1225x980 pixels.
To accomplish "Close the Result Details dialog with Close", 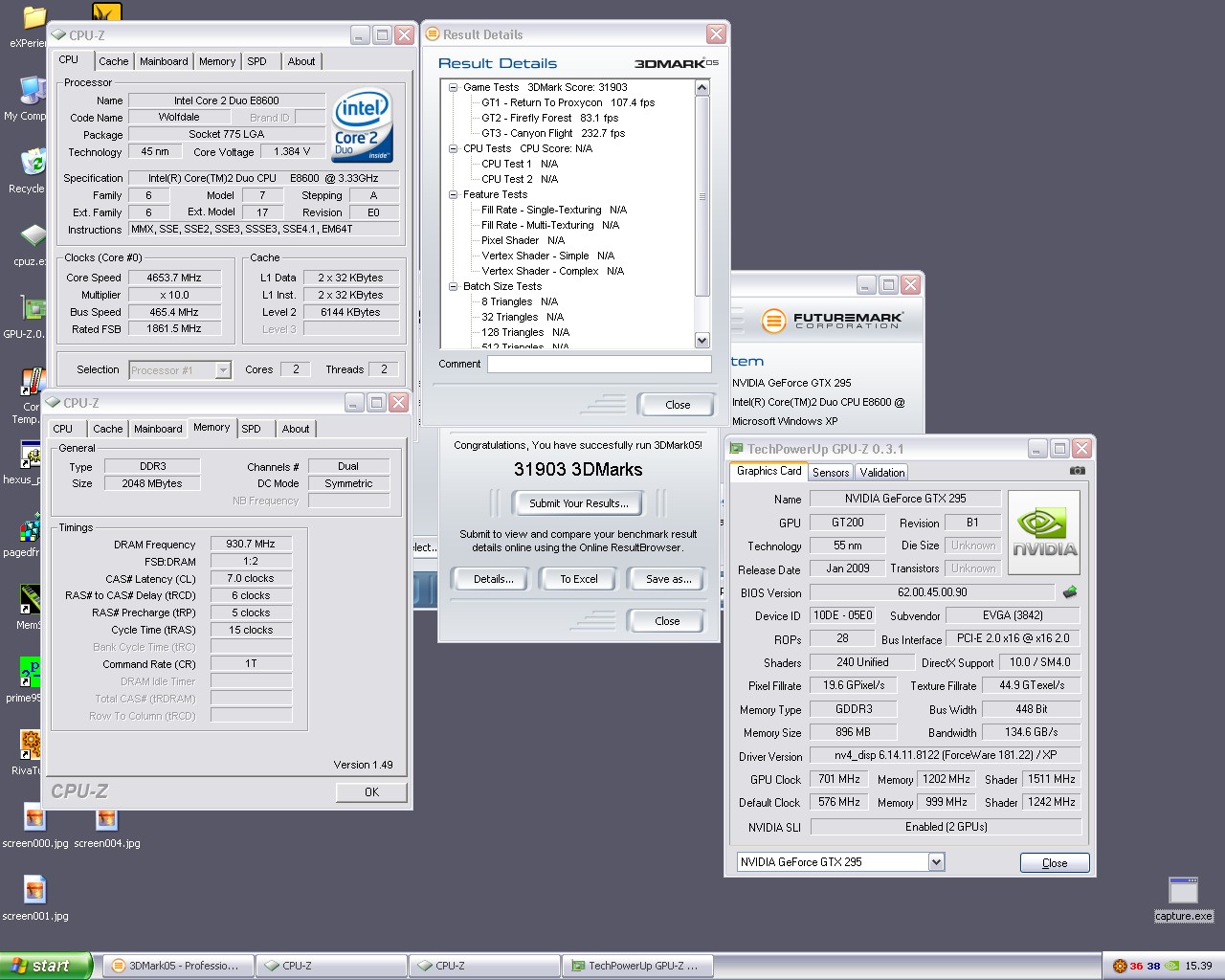I will [678, 405].
